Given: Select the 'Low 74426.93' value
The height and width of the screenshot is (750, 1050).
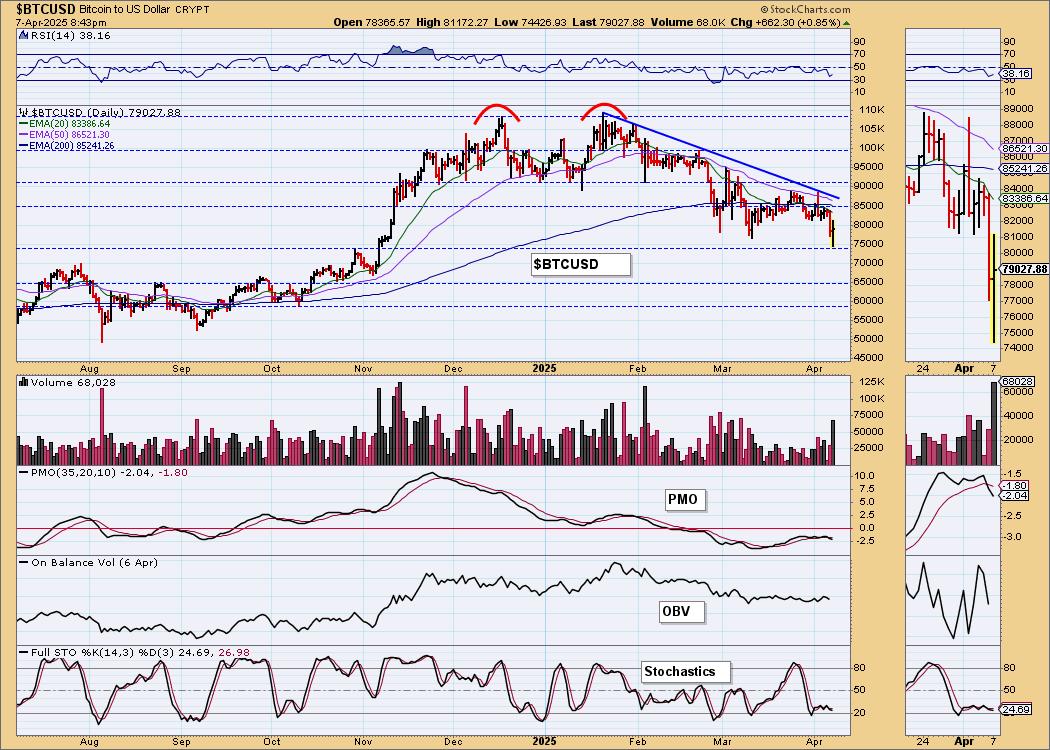Looking at the screenshot, I should [x=530, y=22].
